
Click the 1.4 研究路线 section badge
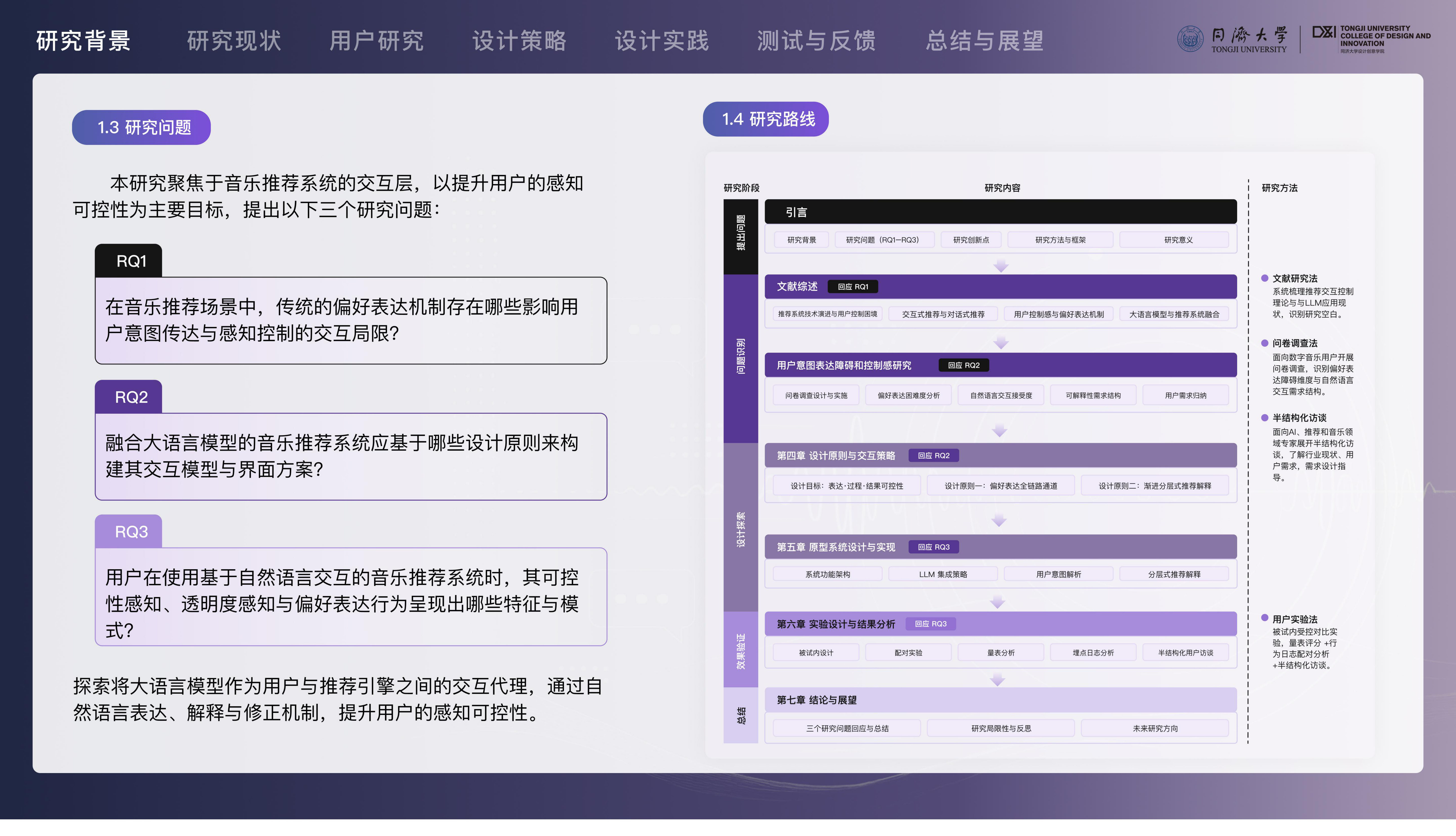(x=766, y=119)
